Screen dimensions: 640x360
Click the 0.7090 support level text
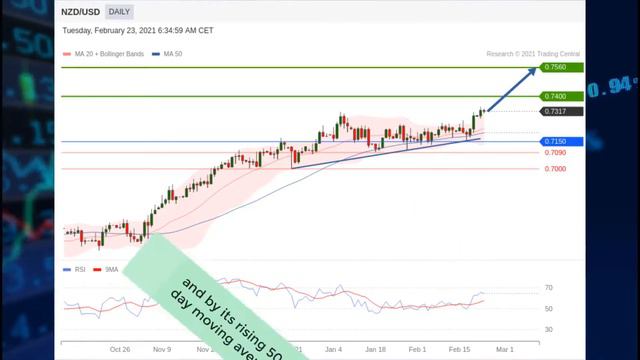pos(555,153)
